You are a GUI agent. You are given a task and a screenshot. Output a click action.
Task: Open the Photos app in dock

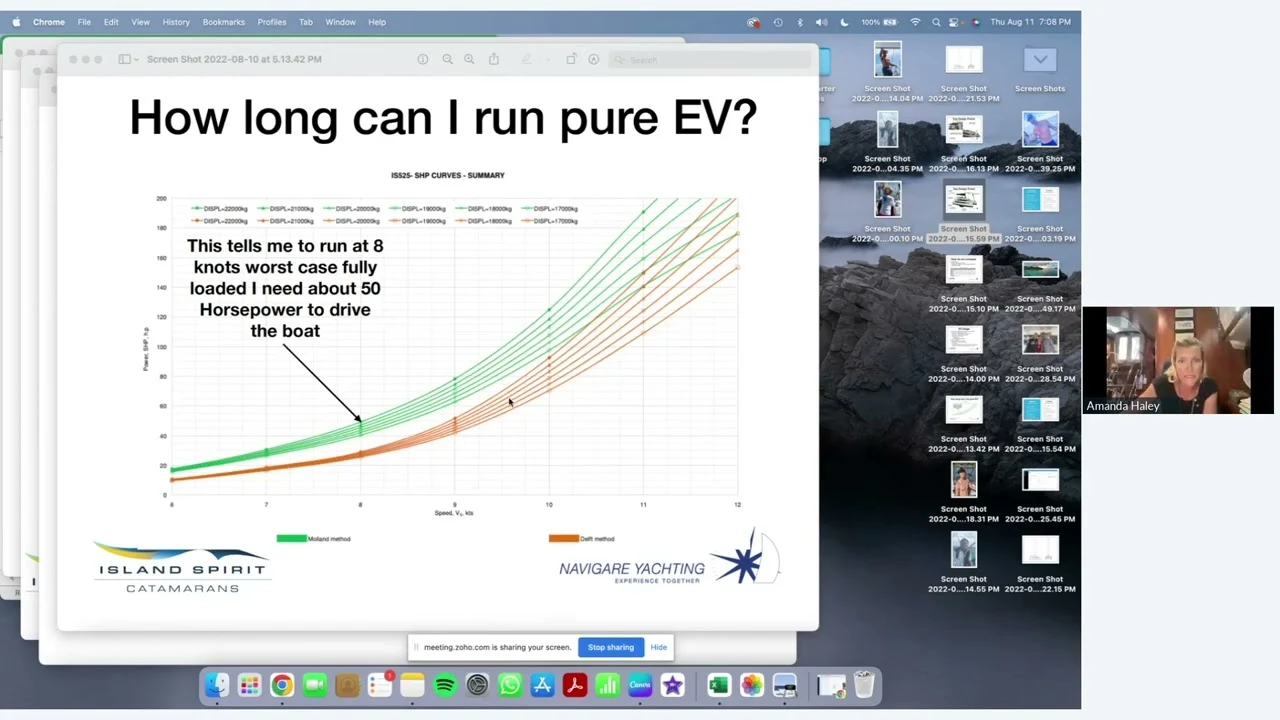pyautogui.click(x=751, y=685)
